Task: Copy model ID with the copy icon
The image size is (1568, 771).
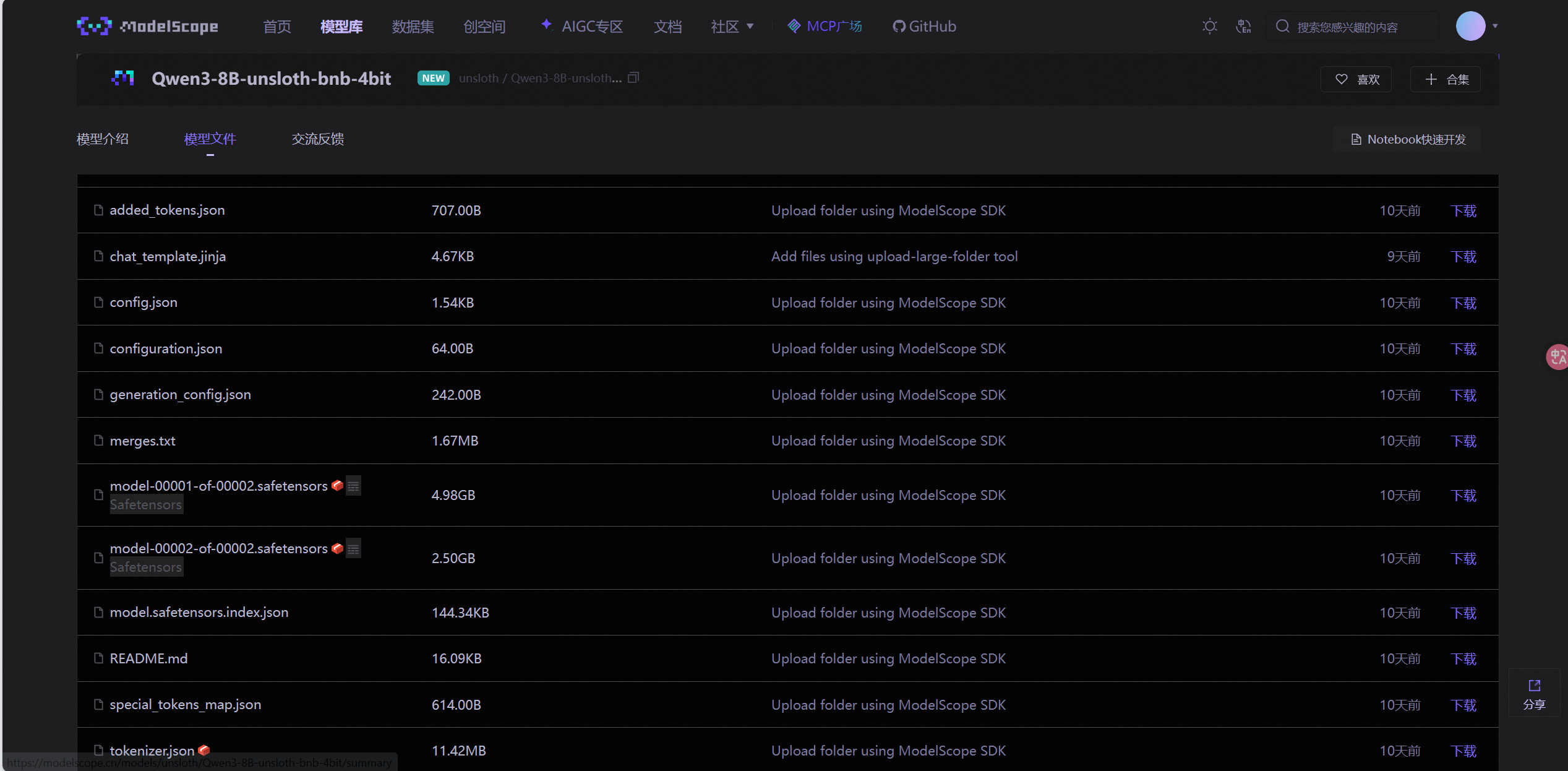Action: 633,78
